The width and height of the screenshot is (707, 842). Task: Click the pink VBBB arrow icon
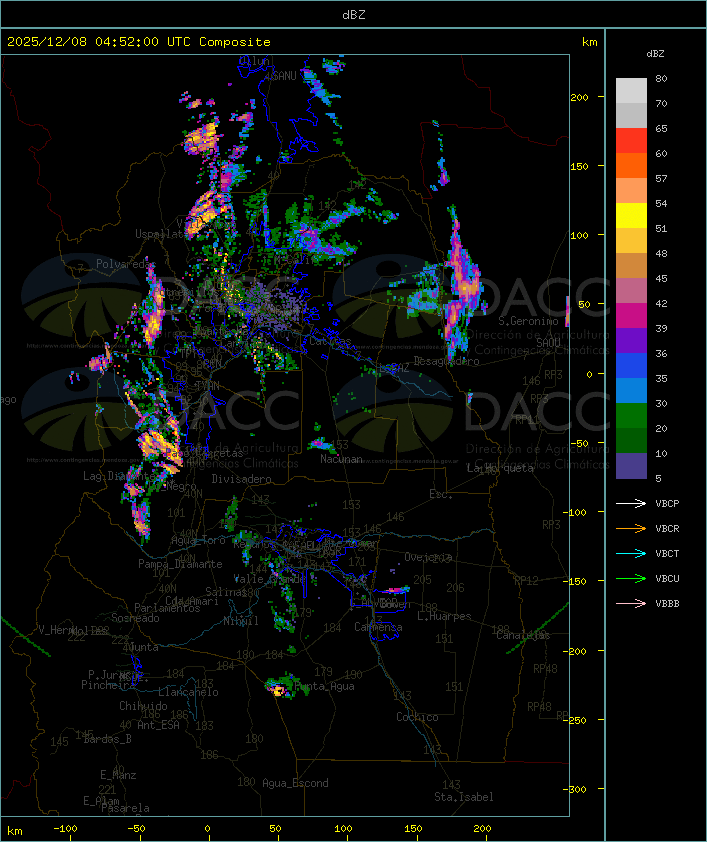click(631, 604)
